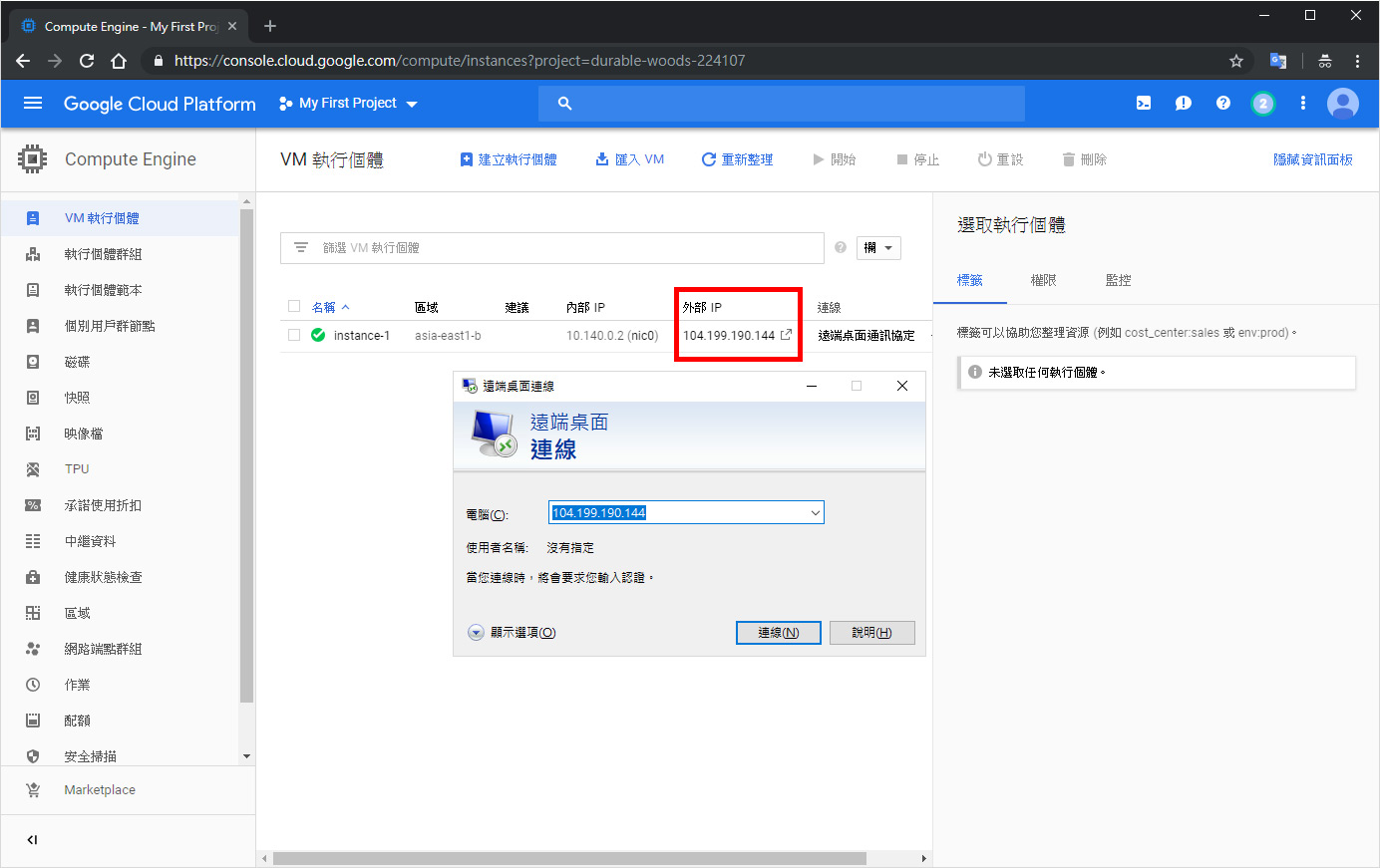Click 建立執行個體 button
1380x868 pixels.
(x=509, y=159)
